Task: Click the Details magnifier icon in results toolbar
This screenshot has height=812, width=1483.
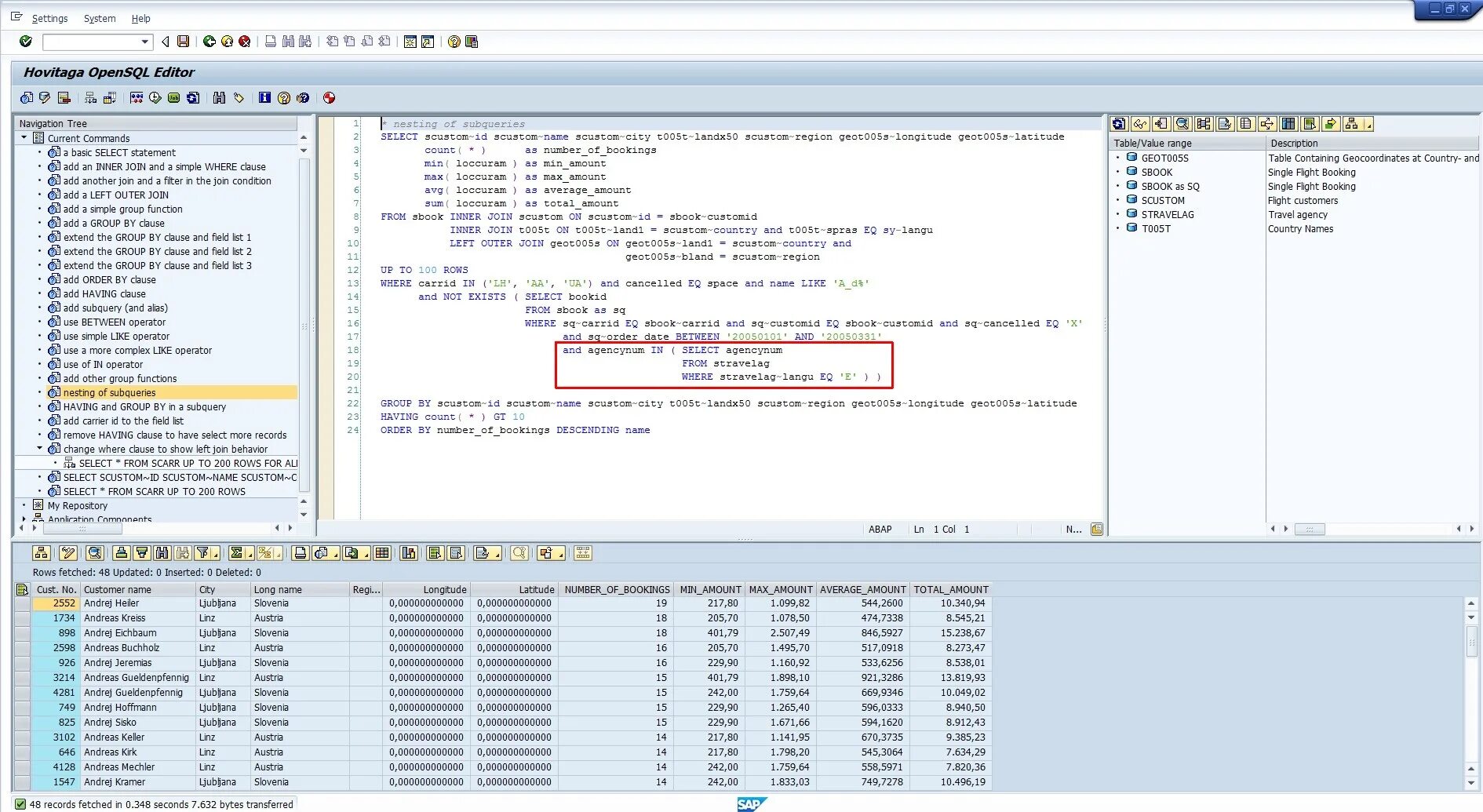Action: (95, 553)
